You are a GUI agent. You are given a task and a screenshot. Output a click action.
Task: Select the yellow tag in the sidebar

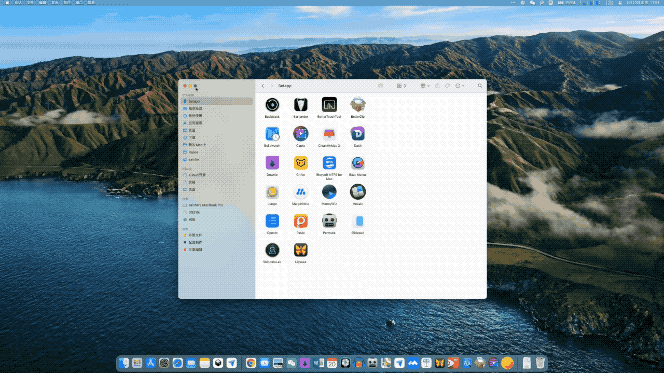click(217, 235)
